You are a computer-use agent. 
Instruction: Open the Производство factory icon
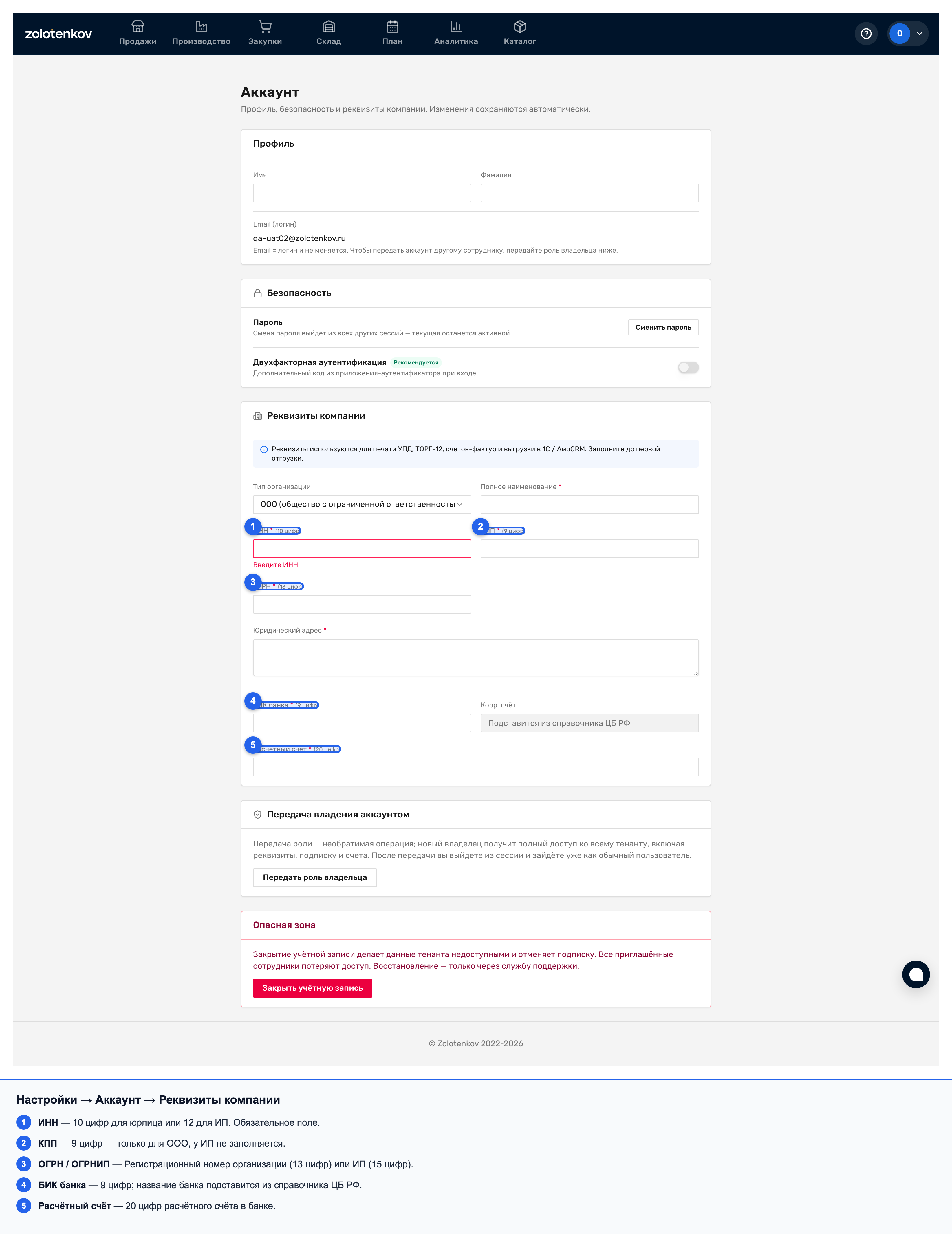point(202,27)
